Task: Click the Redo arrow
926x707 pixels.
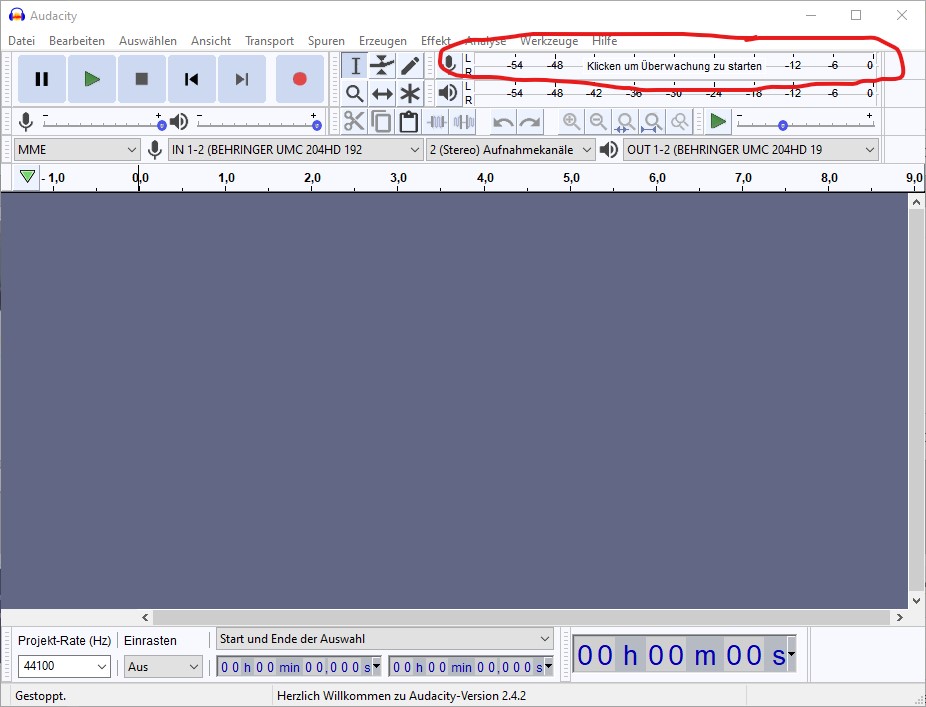Action: coord(530,122)
